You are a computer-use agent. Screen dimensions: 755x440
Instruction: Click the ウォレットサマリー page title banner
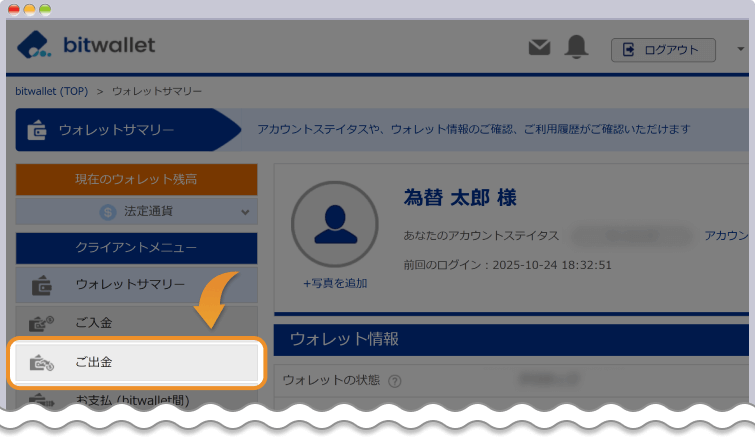pos(128,130)
